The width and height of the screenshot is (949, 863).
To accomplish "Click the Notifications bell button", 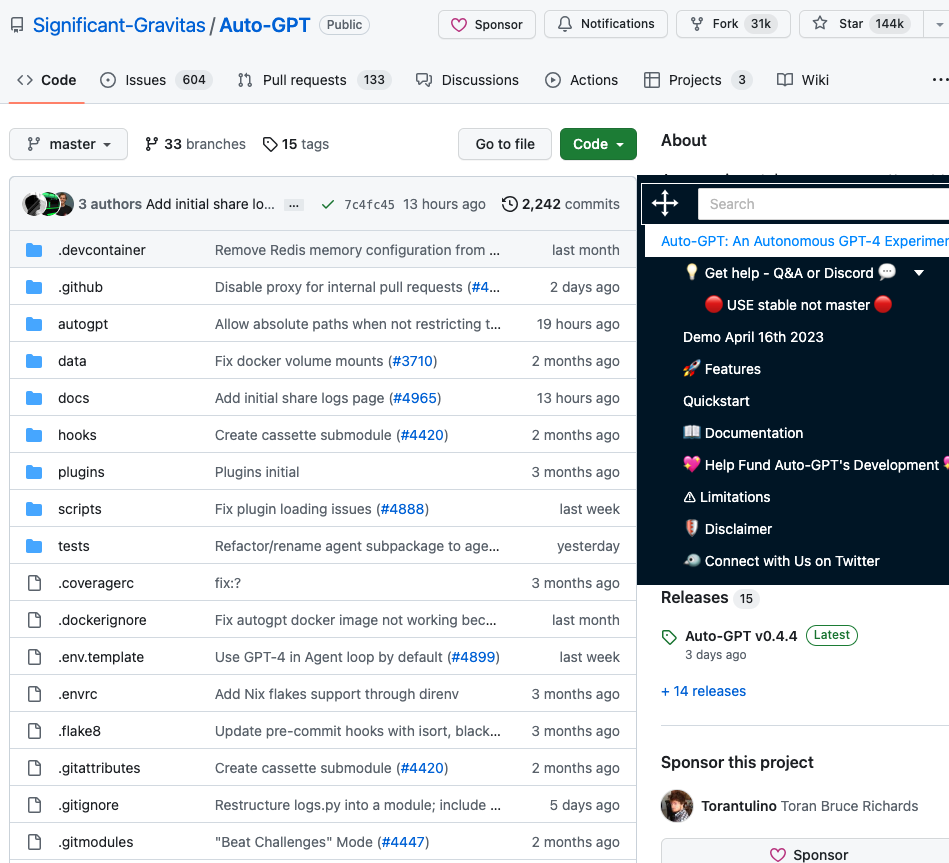I will (x=605, y=24).
